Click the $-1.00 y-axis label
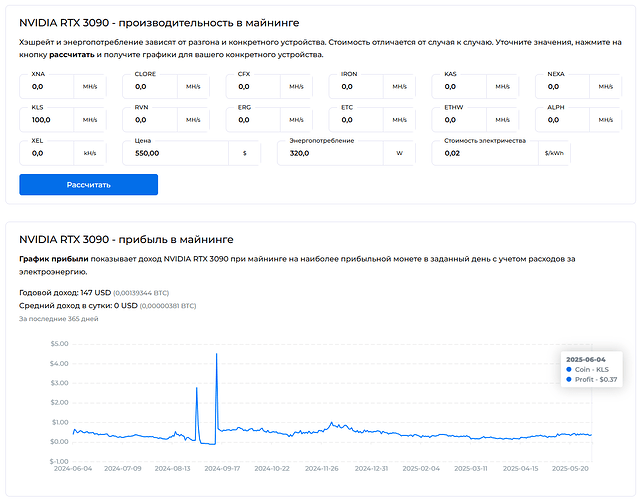 [x=59, y=461]
